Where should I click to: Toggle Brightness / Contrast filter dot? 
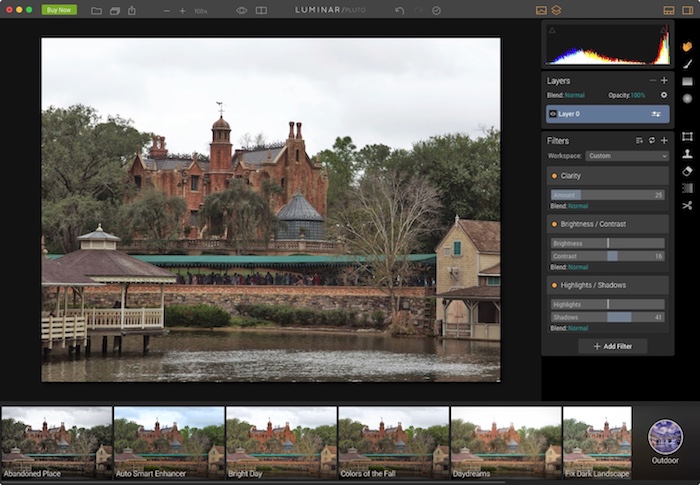tap(554, 224)
